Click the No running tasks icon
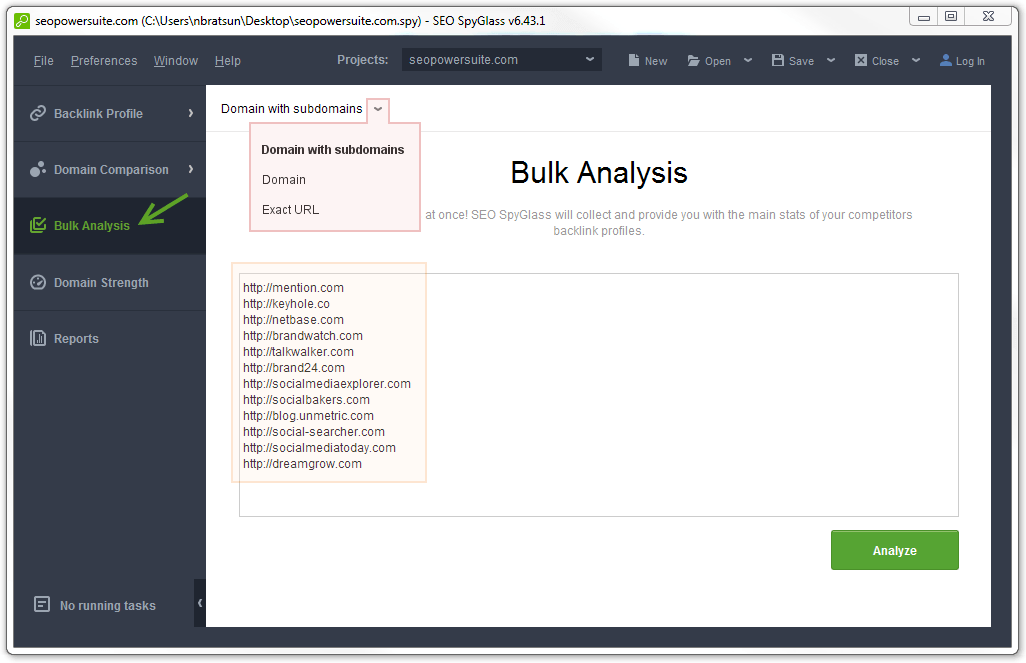This screenshot has width=1026, height=663. point(42,604)
